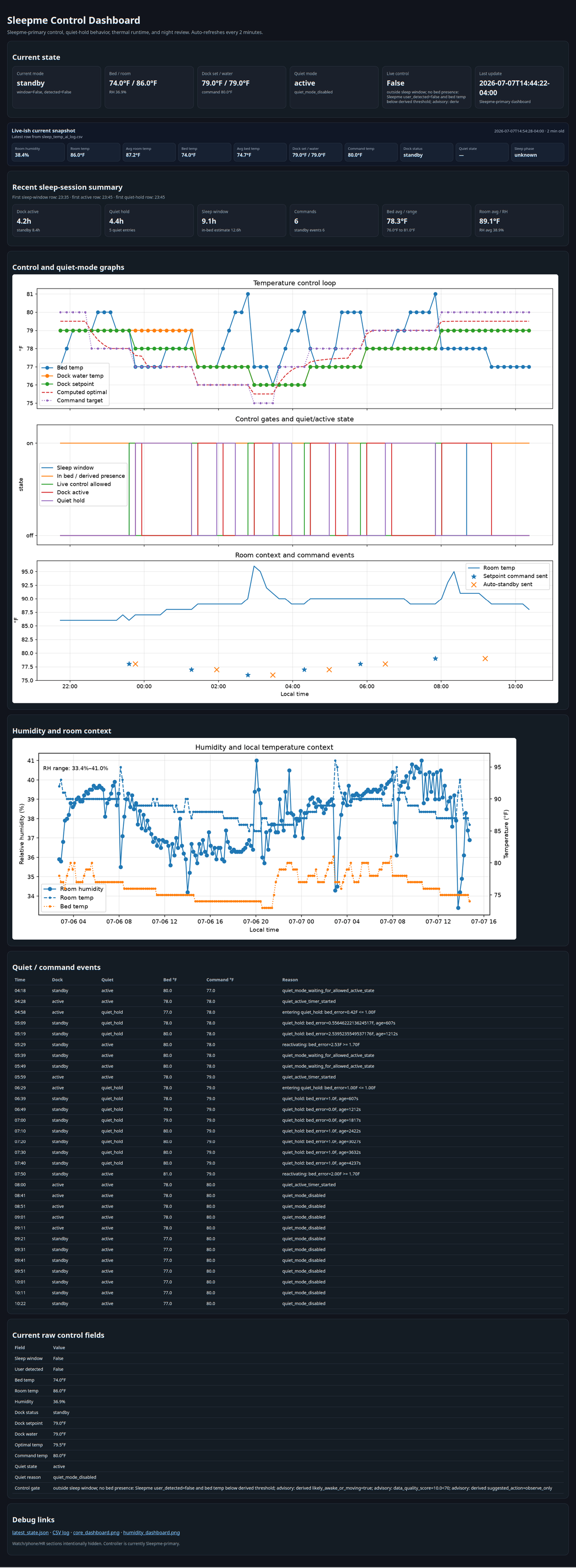
Task: Click the Time column header in events table
Action: click(20, 980)
